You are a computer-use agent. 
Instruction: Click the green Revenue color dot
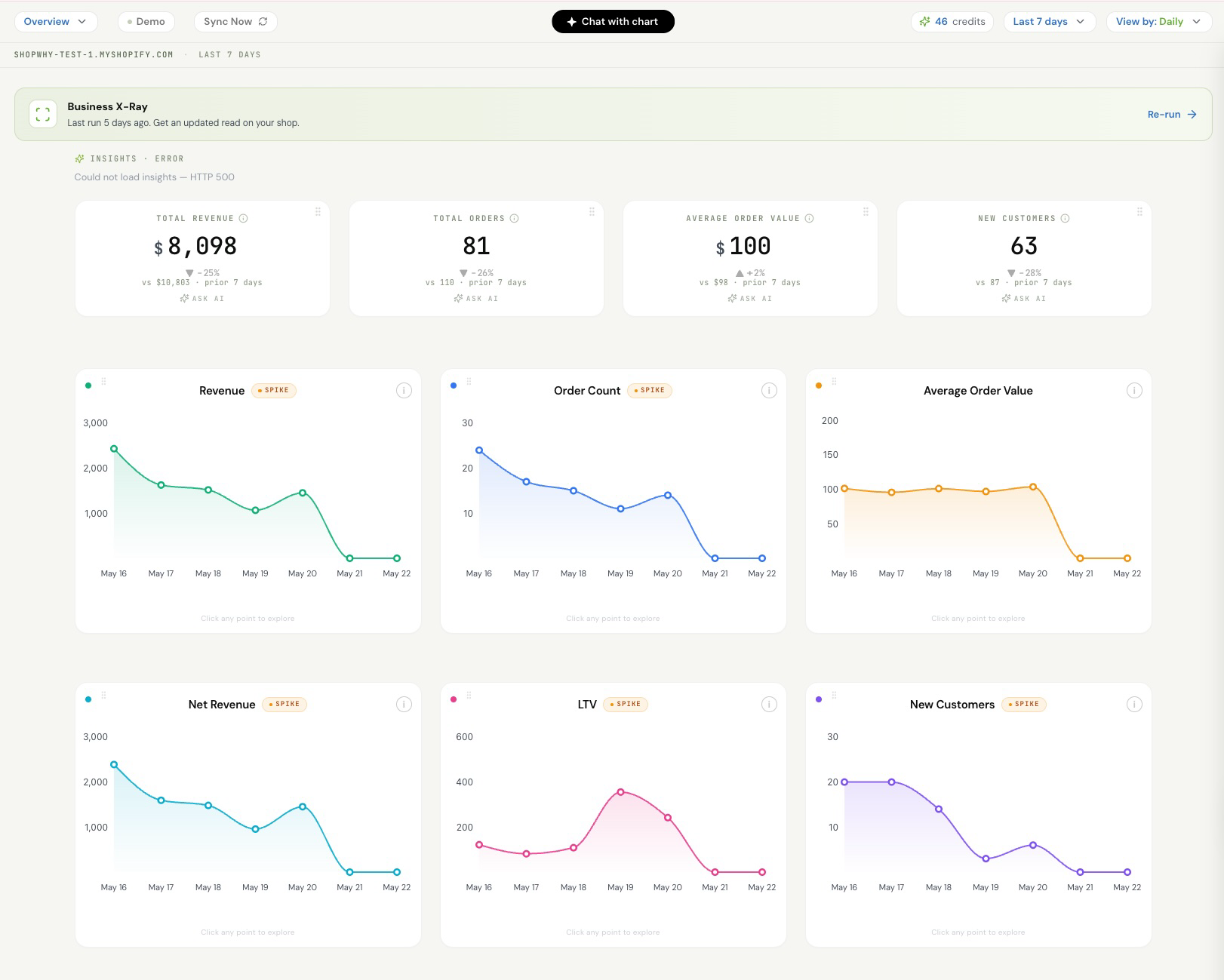pyautogui.click(x=88, y=386)
